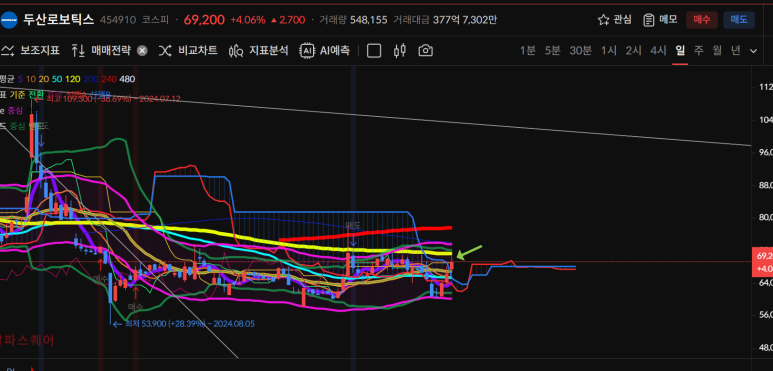Click the blue 매도 sell button

[739, 20]
